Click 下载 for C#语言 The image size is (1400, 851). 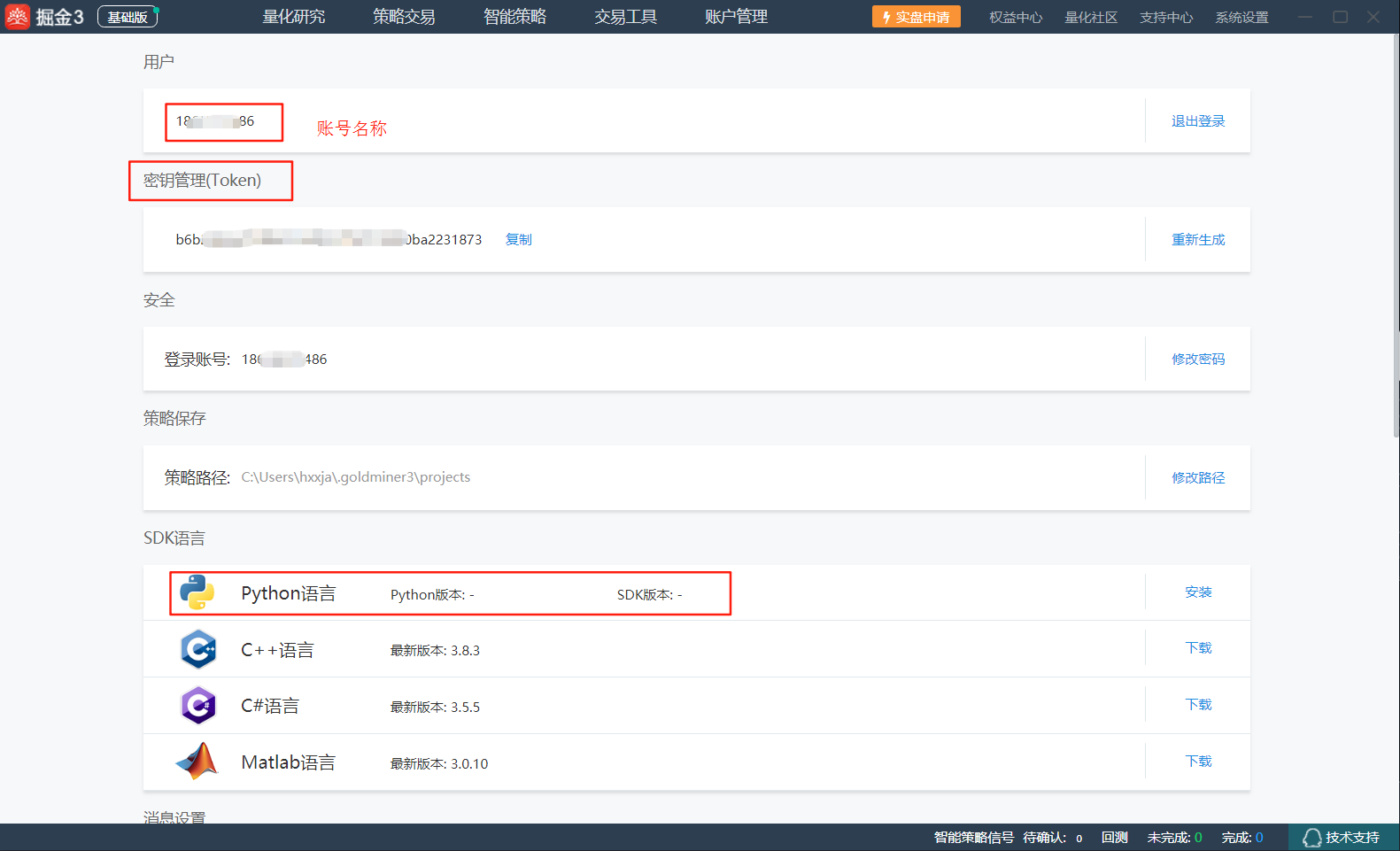point(1198,705)
